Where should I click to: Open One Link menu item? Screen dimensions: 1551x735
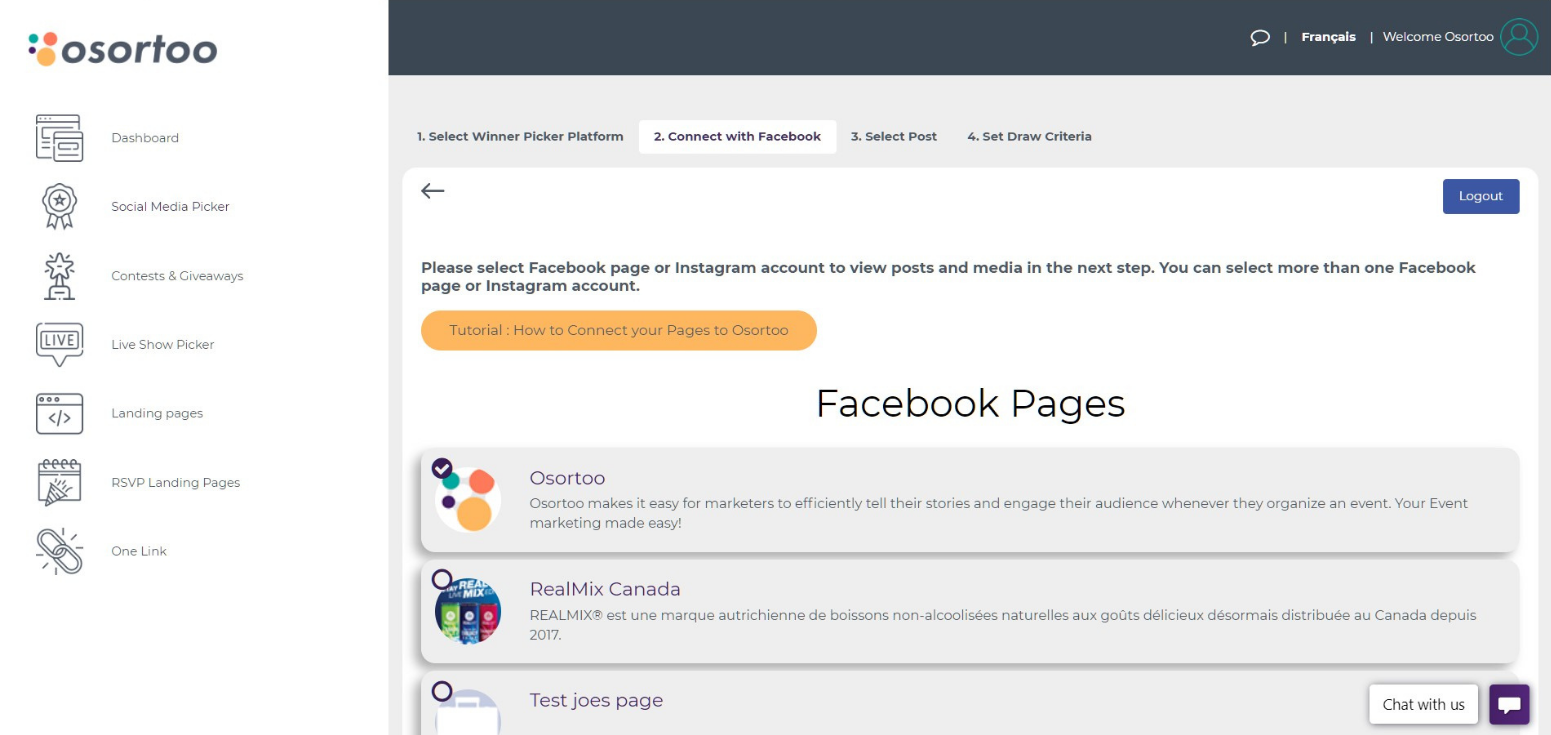pyautogui.click(x=139, y=551)
